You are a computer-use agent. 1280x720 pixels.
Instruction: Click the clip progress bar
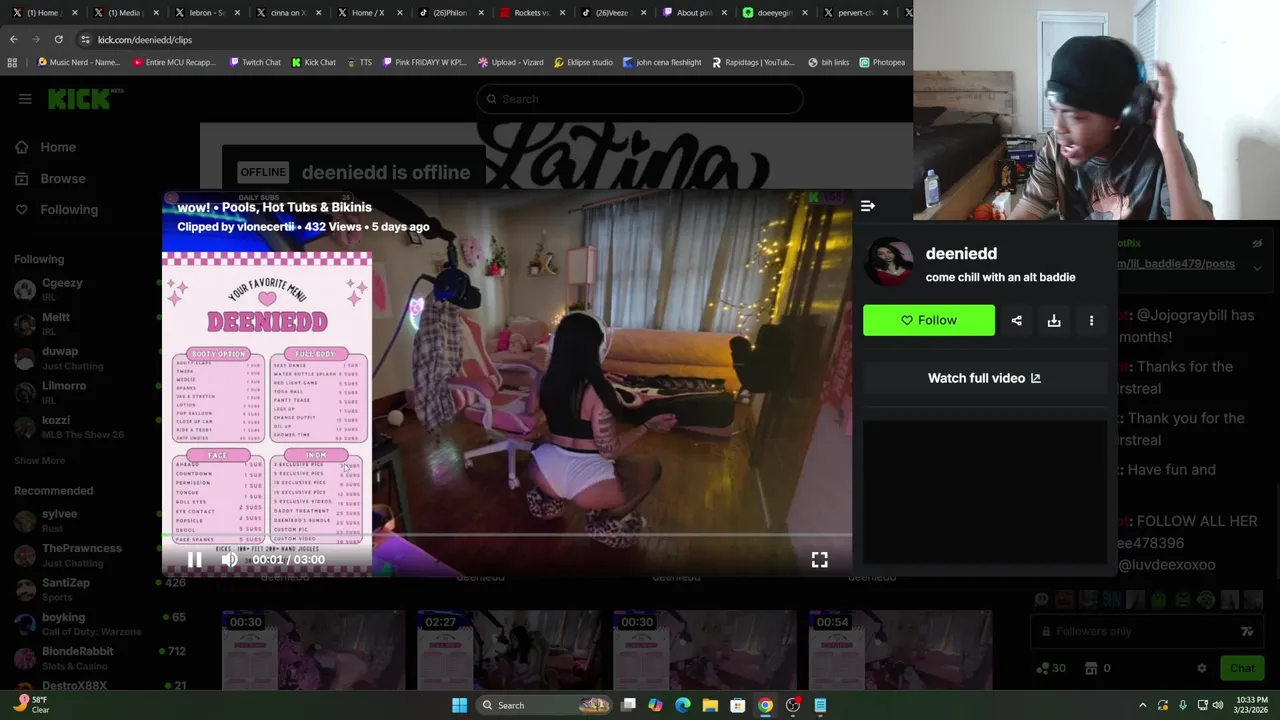[507, 536]
